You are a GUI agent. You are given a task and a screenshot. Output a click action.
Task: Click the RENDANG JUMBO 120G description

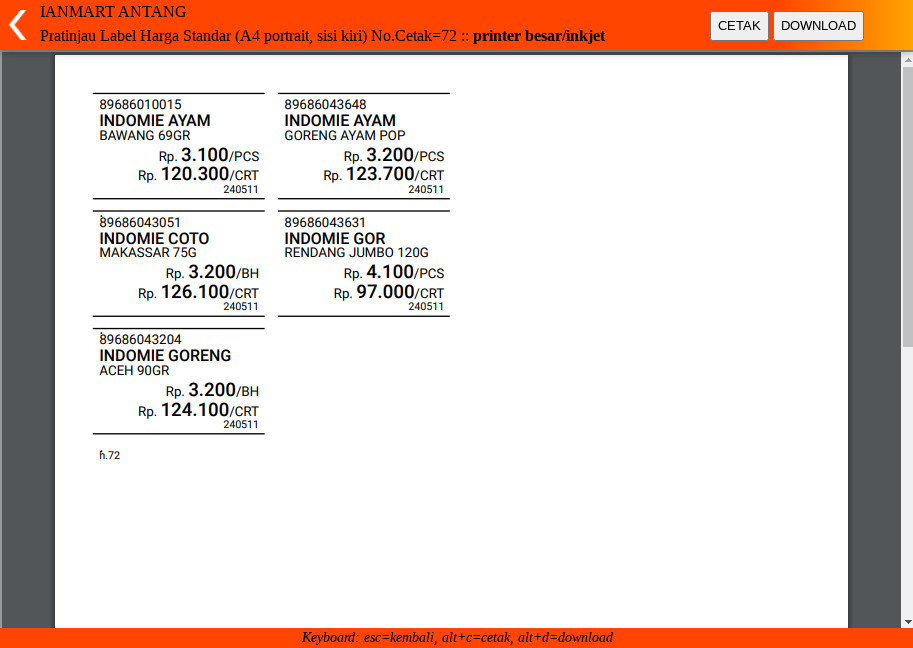356,253
